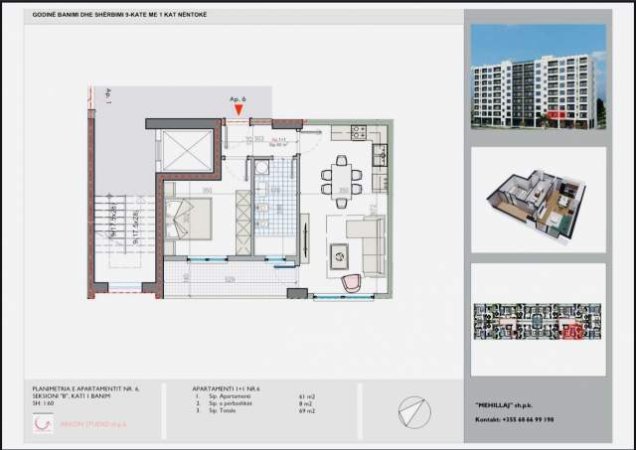Screen dimensions: 636x450
Task: Click the '"MEHILLAJ" sh.p.k.' company name
Action: click(x=503, y=405)
